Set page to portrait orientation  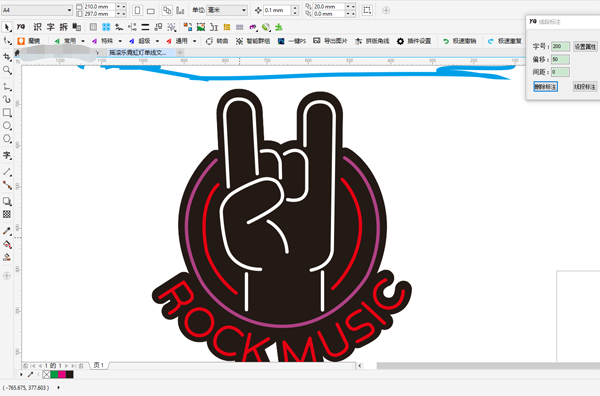click(137, 10)
